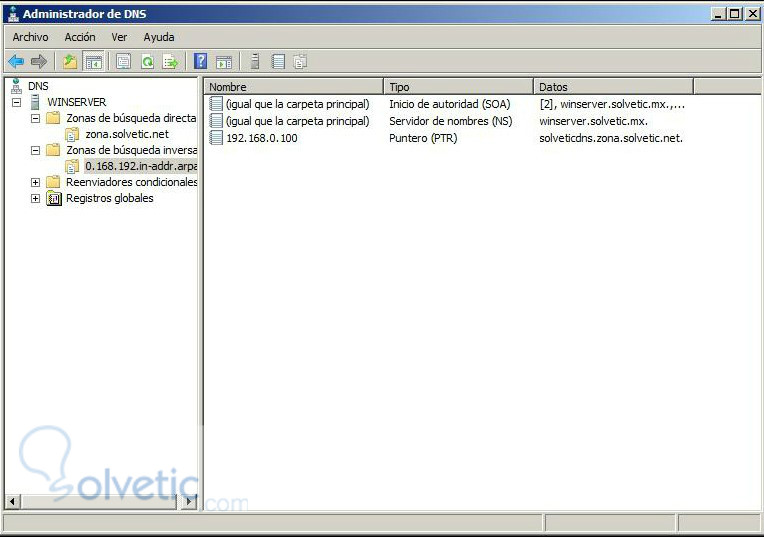Open the Ver menu

[x=119, y=37]
